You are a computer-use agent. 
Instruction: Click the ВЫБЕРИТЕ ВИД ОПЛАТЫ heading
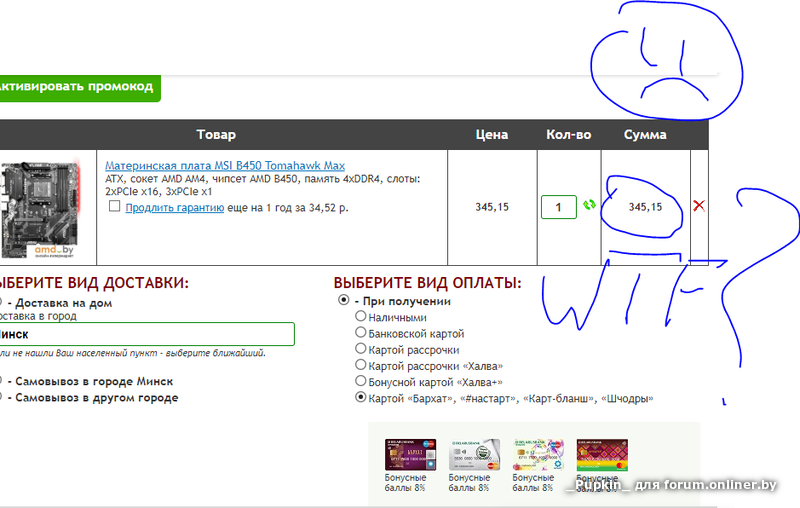(428, 283)
